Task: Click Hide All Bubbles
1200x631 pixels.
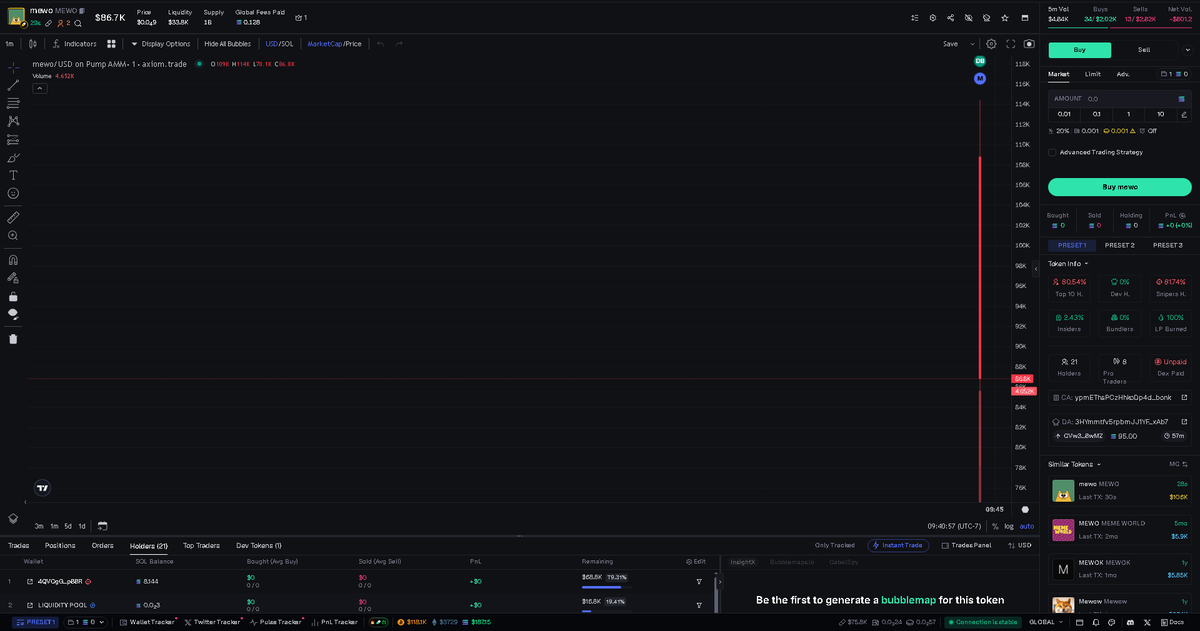Action: coord(227,44)
